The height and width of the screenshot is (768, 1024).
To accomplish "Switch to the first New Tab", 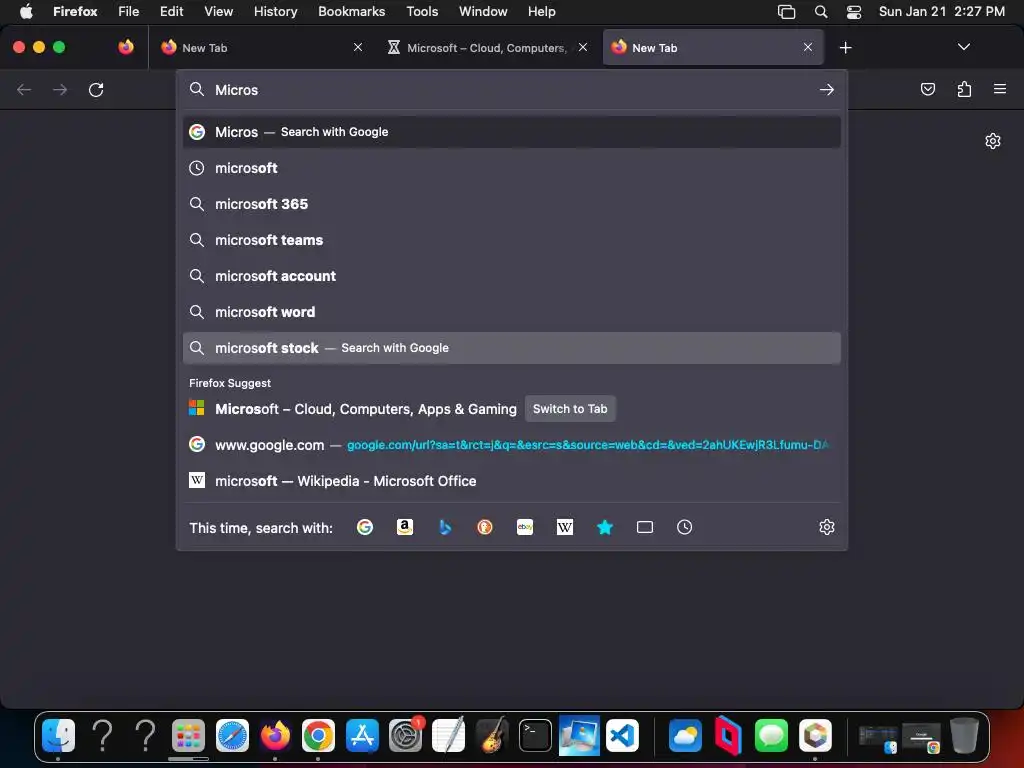I will pyautogui.click(x=261, y=48).
